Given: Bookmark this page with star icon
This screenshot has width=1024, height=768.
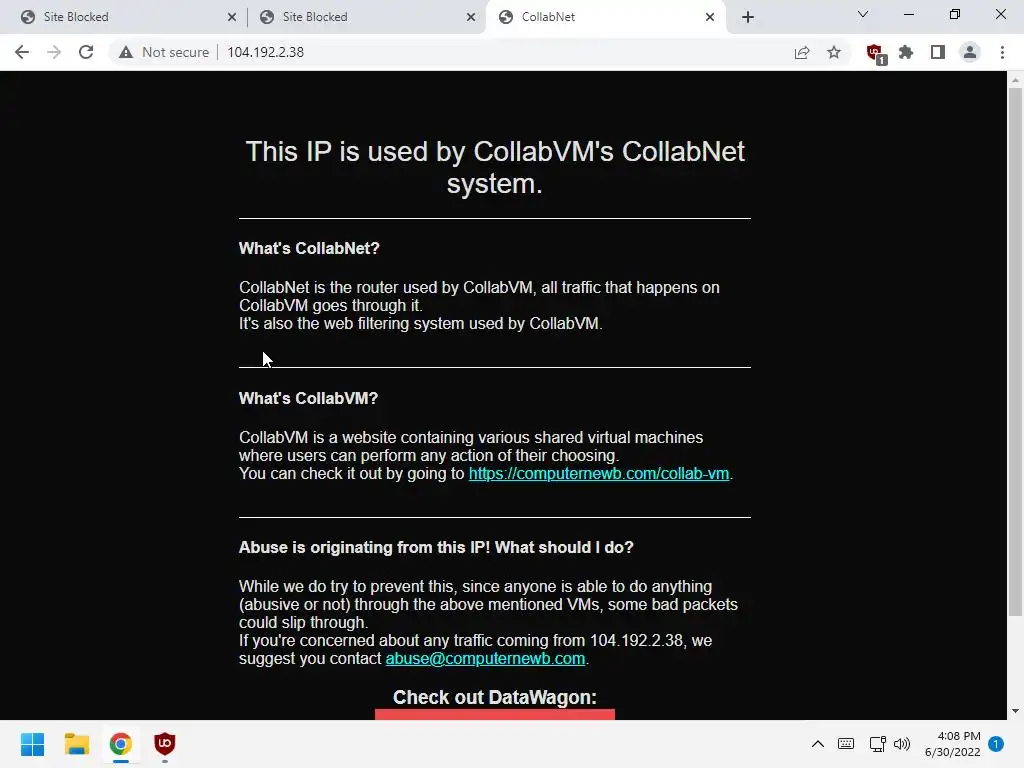Looking at the screenshot, I should click(834, 52).
